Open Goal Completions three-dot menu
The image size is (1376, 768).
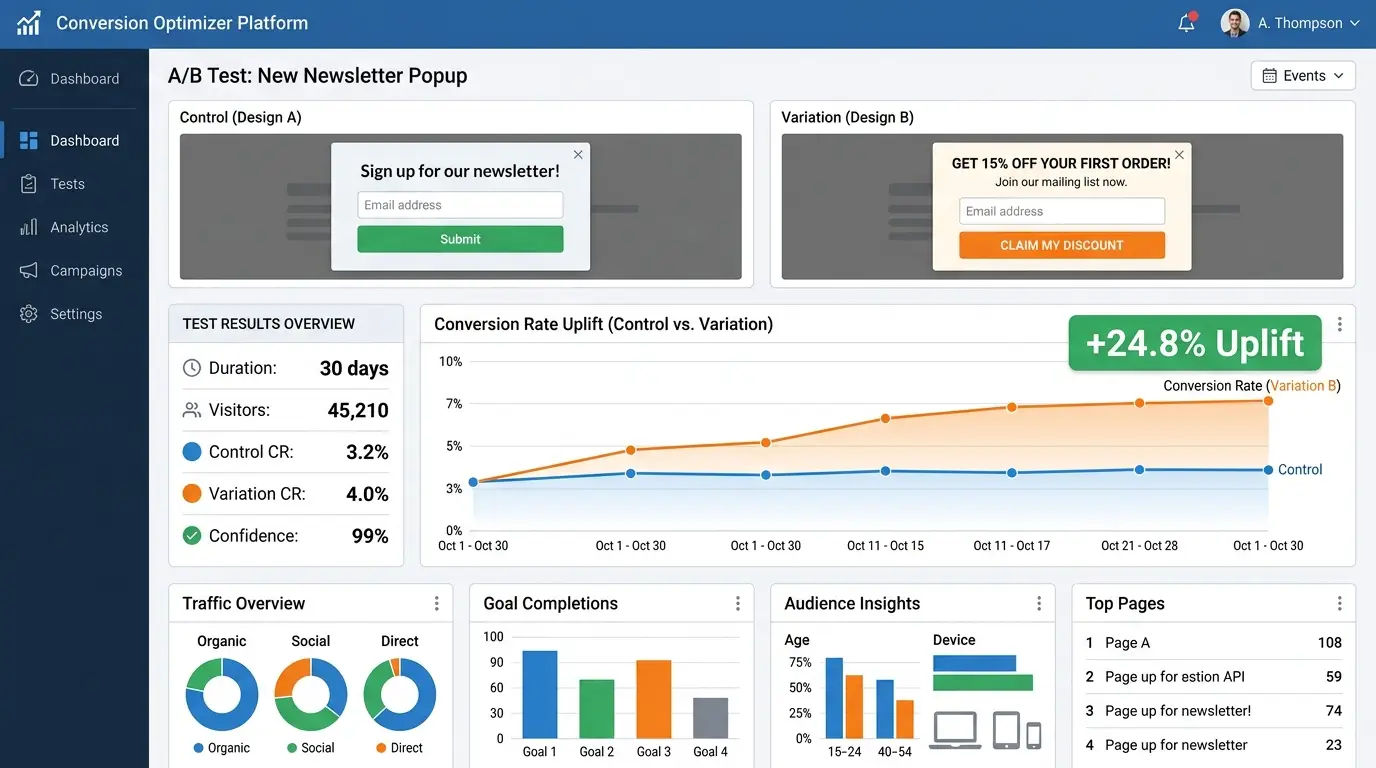737,603
